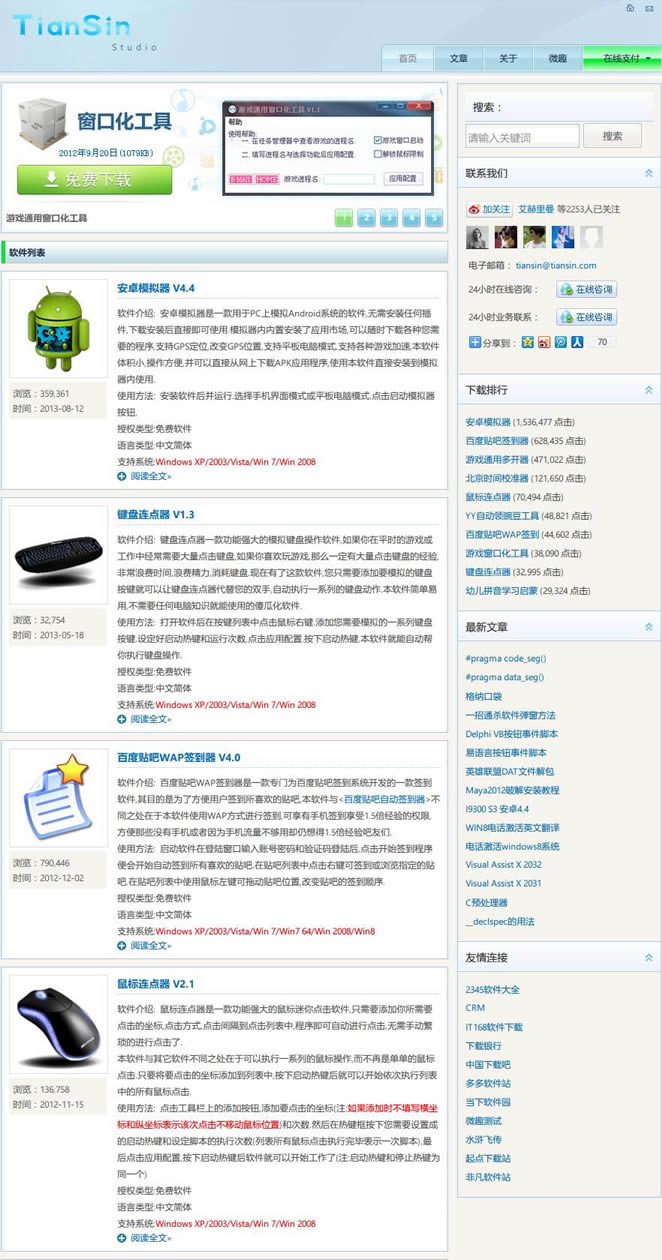This screenshot has width=662, height=1260.
Task: Click the Weibo 加关注 follow button
Action: click(490, 210)
